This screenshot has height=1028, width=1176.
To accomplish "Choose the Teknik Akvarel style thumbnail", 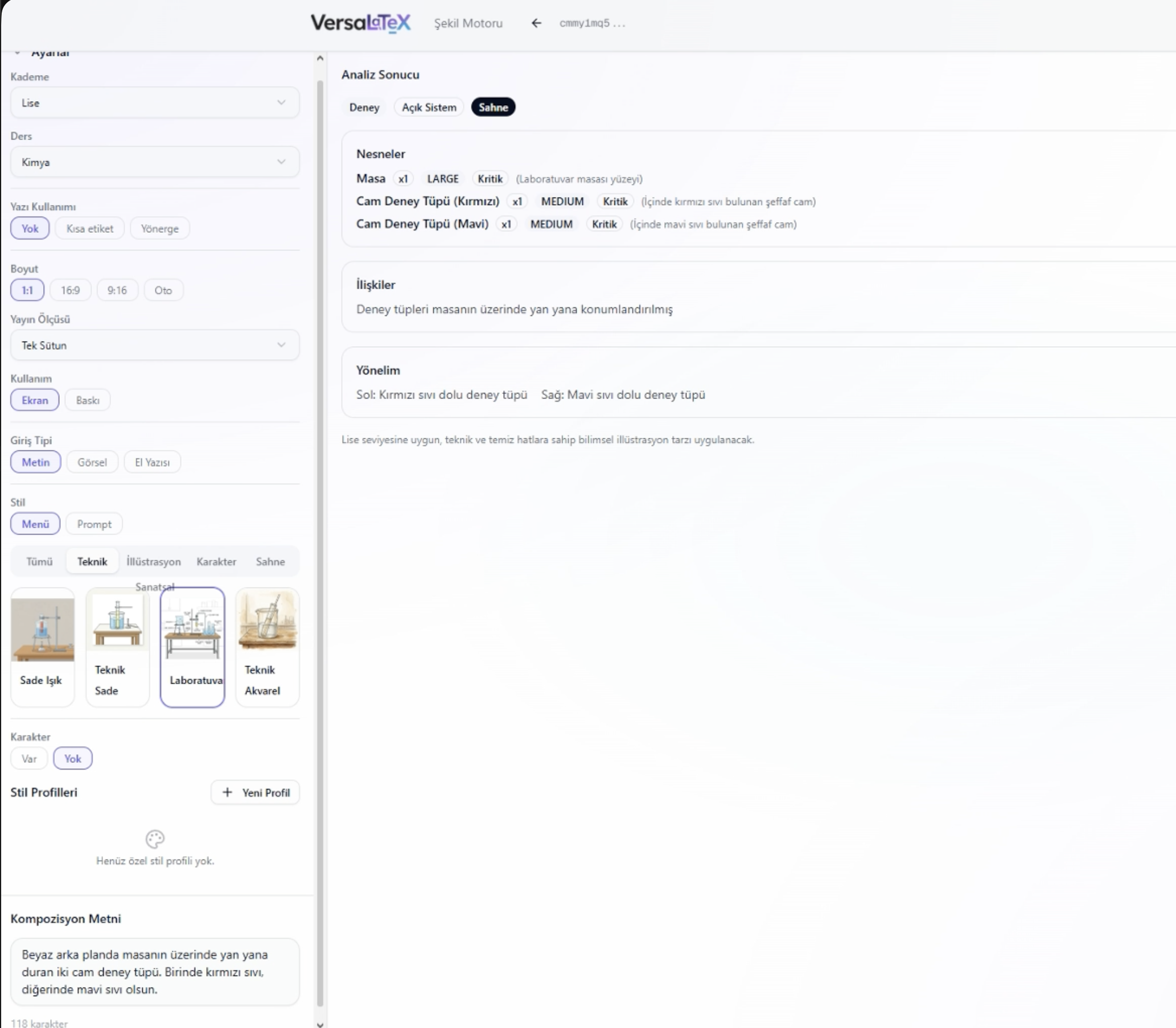I will [x=268, y=647].
